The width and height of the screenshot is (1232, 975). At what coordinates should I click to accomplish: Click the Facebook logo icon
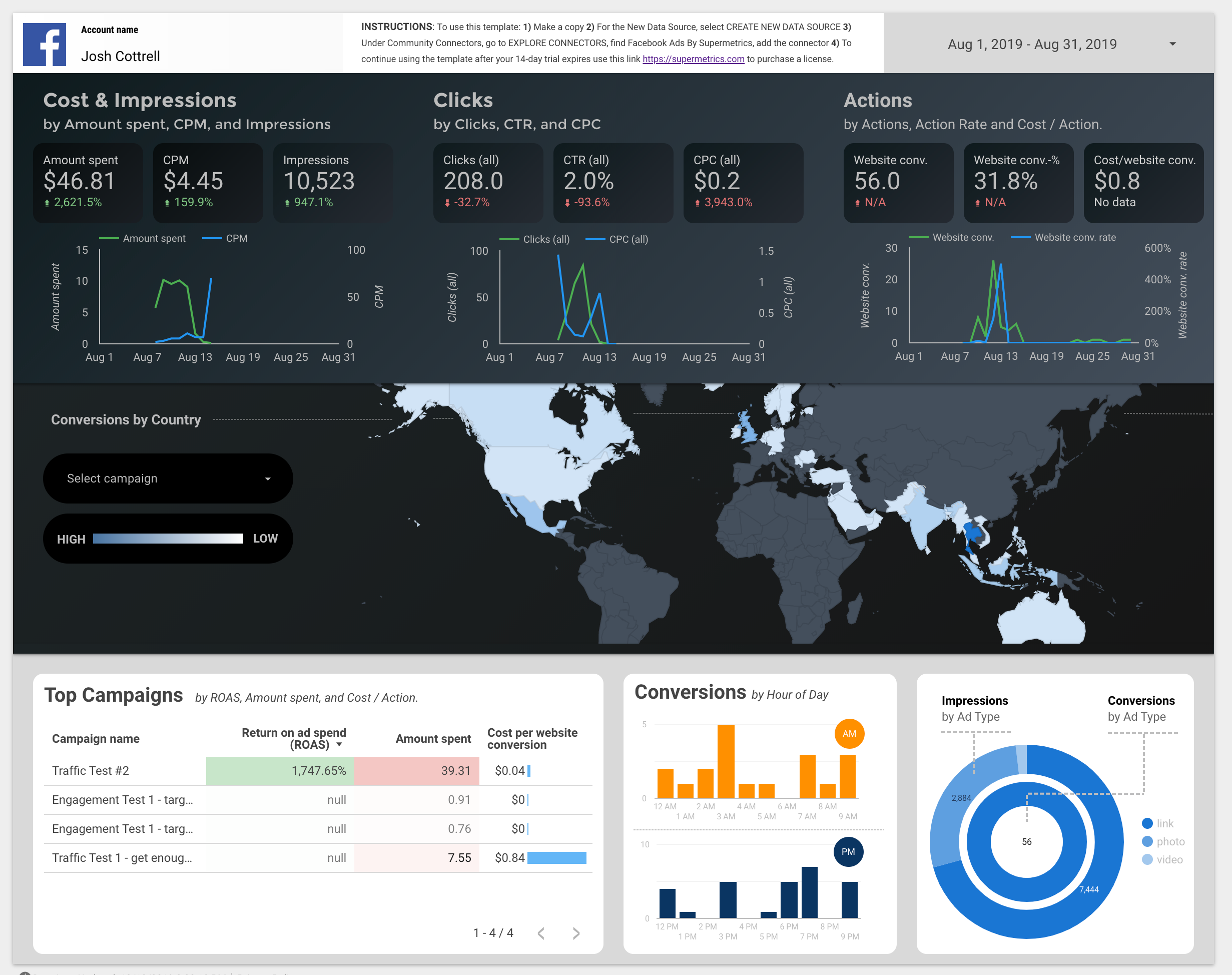[45, 45]
